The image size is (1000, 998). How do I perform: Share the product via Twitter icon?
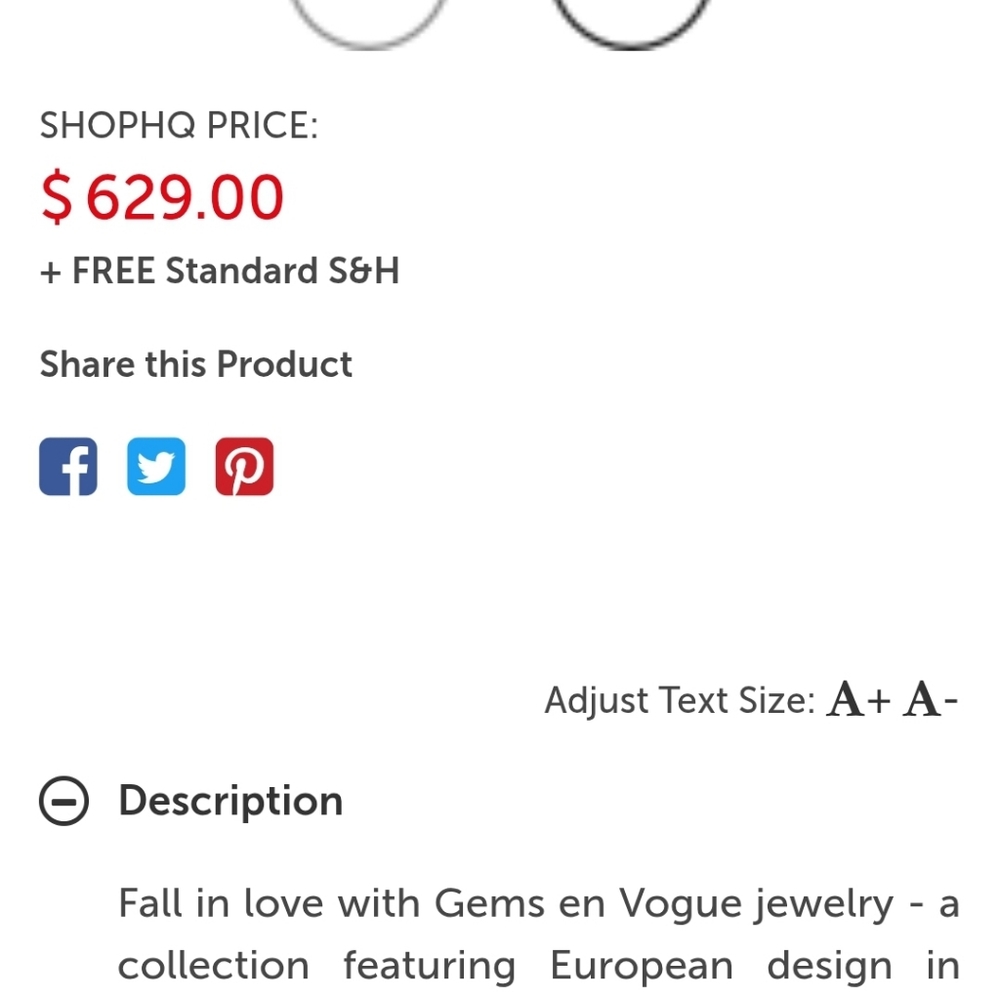click(156, 466)
